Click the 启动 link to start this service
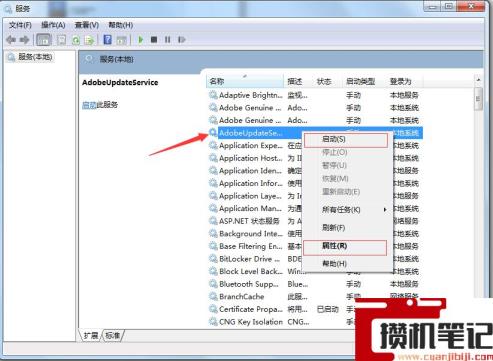The image size is (493, 361). [89, 105]
